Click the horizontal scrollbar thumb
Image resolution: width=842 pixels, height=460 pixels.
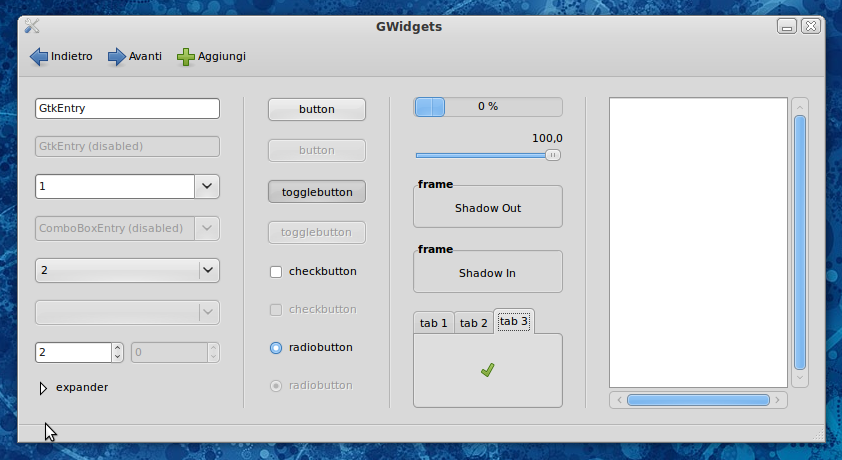pyautogui.click(x=698, y=400)
